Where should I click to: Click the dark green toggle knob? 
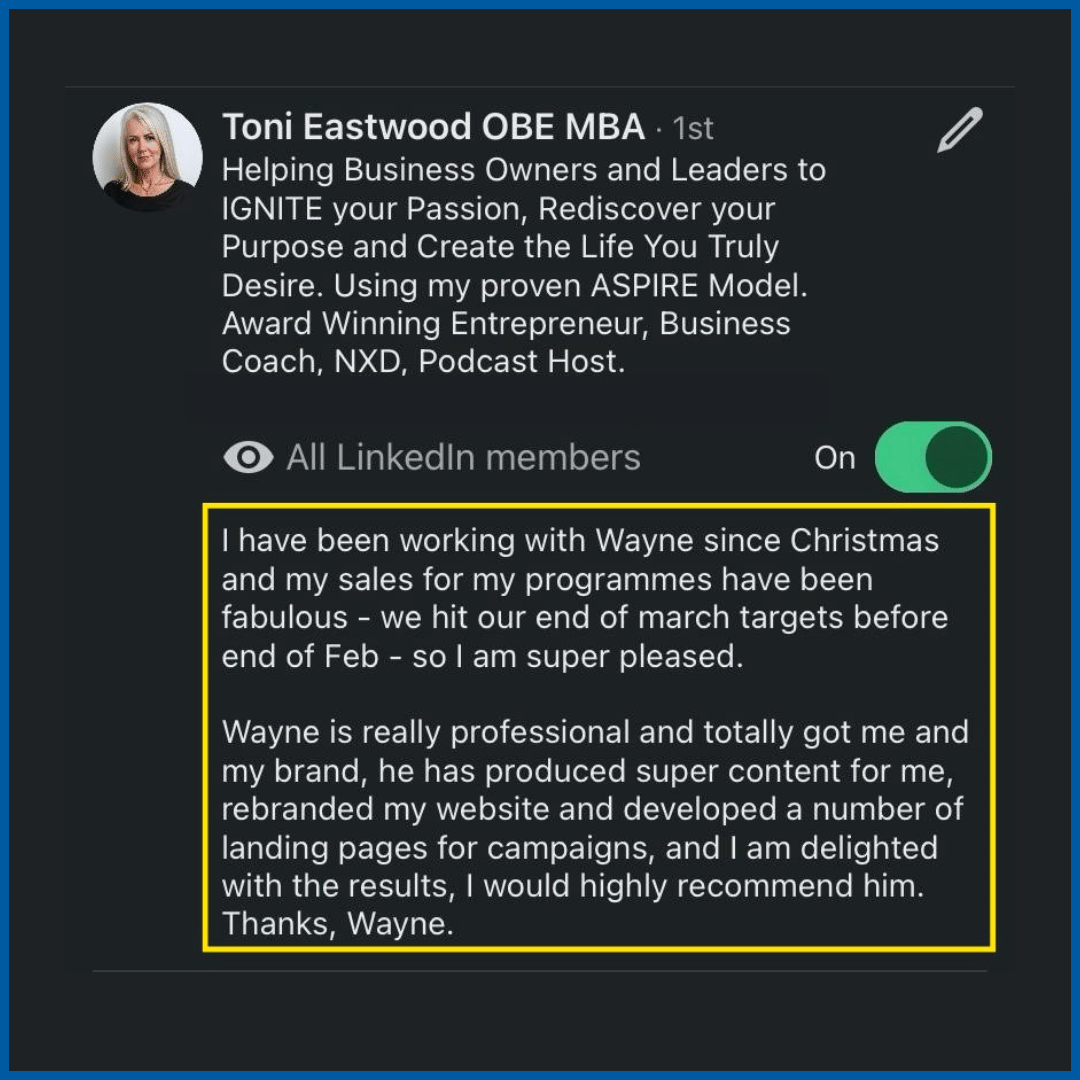957,457
